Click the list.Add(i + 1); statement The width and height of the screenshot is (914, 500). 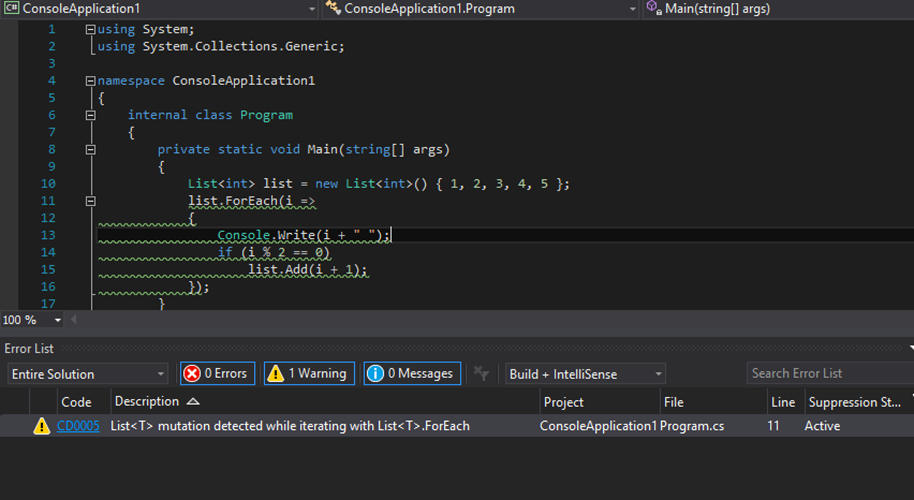point(308,270)
